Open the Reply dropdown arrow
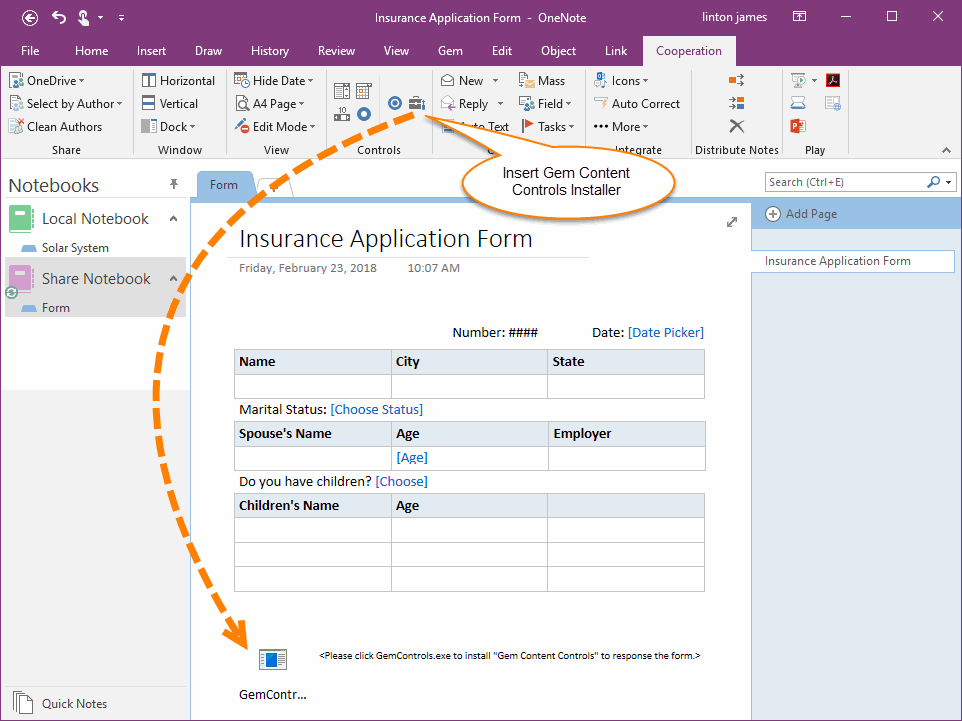The width and height of the screenshot is (962, 721). (x=500, y=104)
